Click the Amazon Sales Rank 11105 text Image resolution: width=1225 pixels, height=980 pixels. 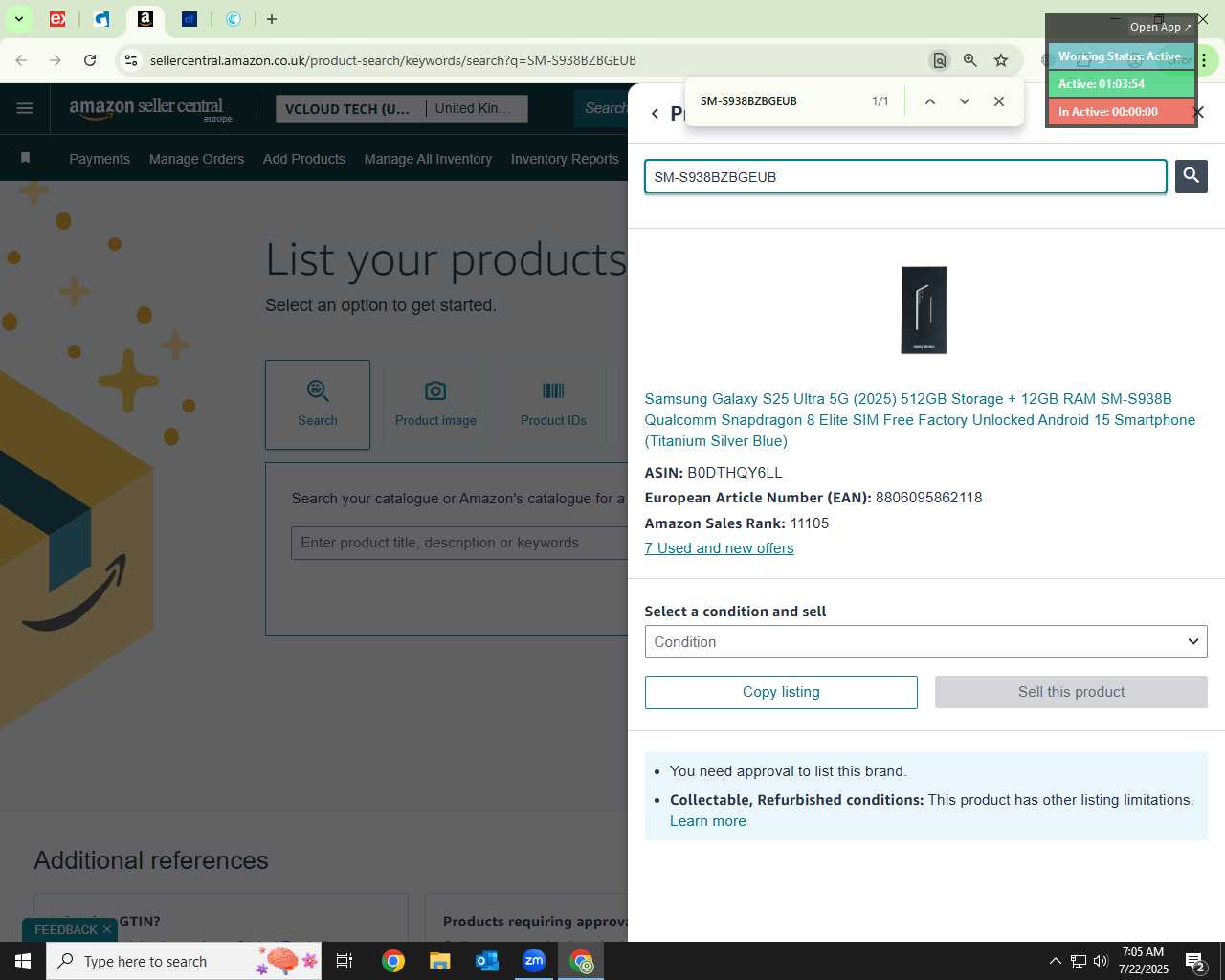[736, 523]
